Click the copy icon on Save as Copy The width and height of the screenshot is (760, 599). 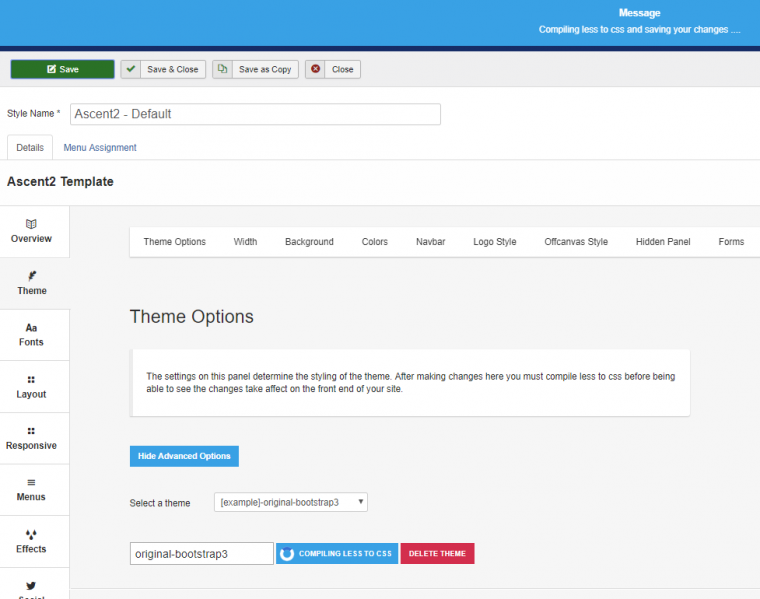coord(222,69)
